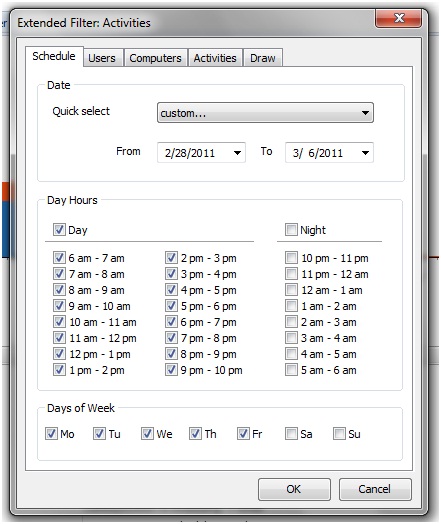
Task: Click the OK button
Action: (294, 489)
